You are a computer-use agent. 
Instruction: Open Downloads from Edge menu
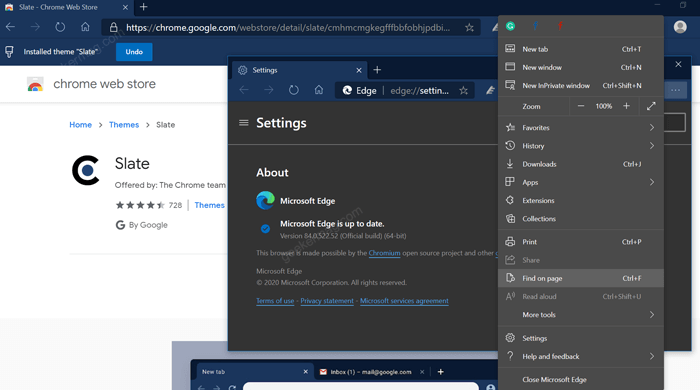580,164
